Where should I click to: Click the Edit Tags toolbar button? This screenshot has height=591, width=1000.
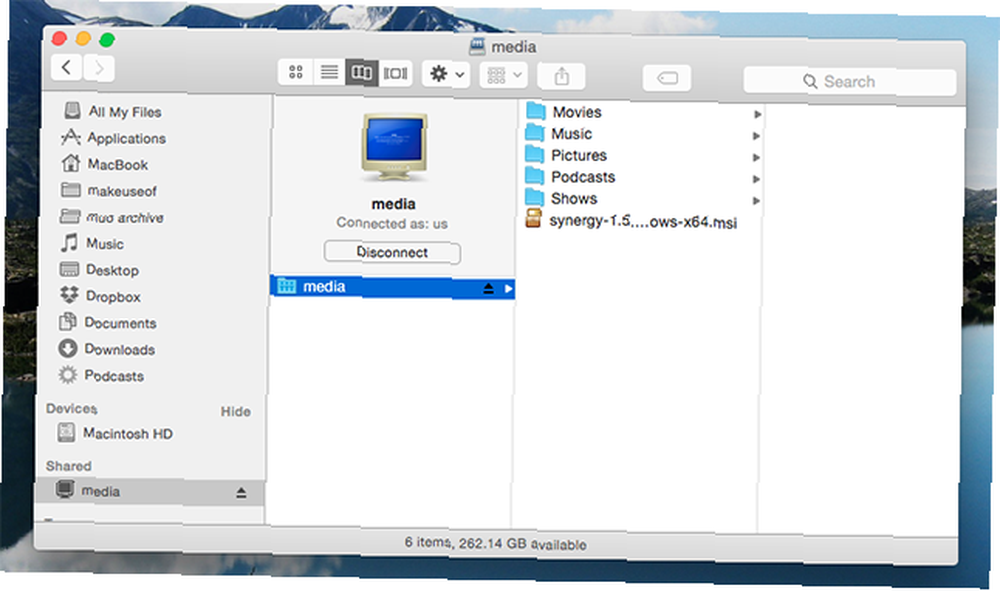666,78
